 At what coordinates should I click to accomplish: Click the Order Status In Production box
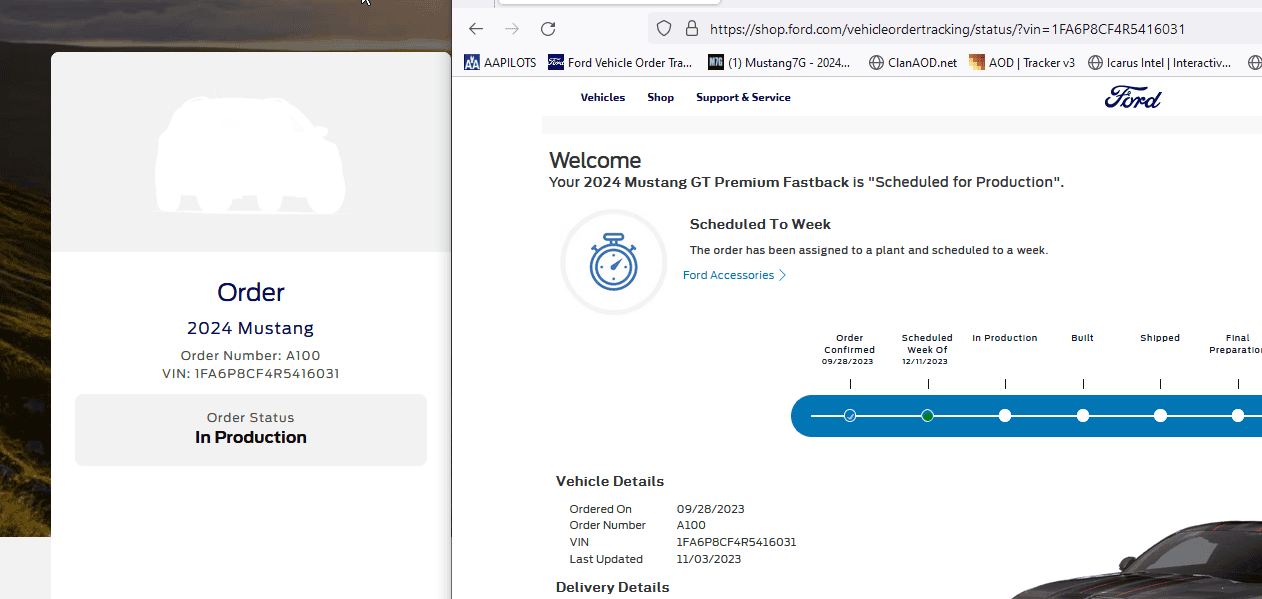(x=251, y=429)
